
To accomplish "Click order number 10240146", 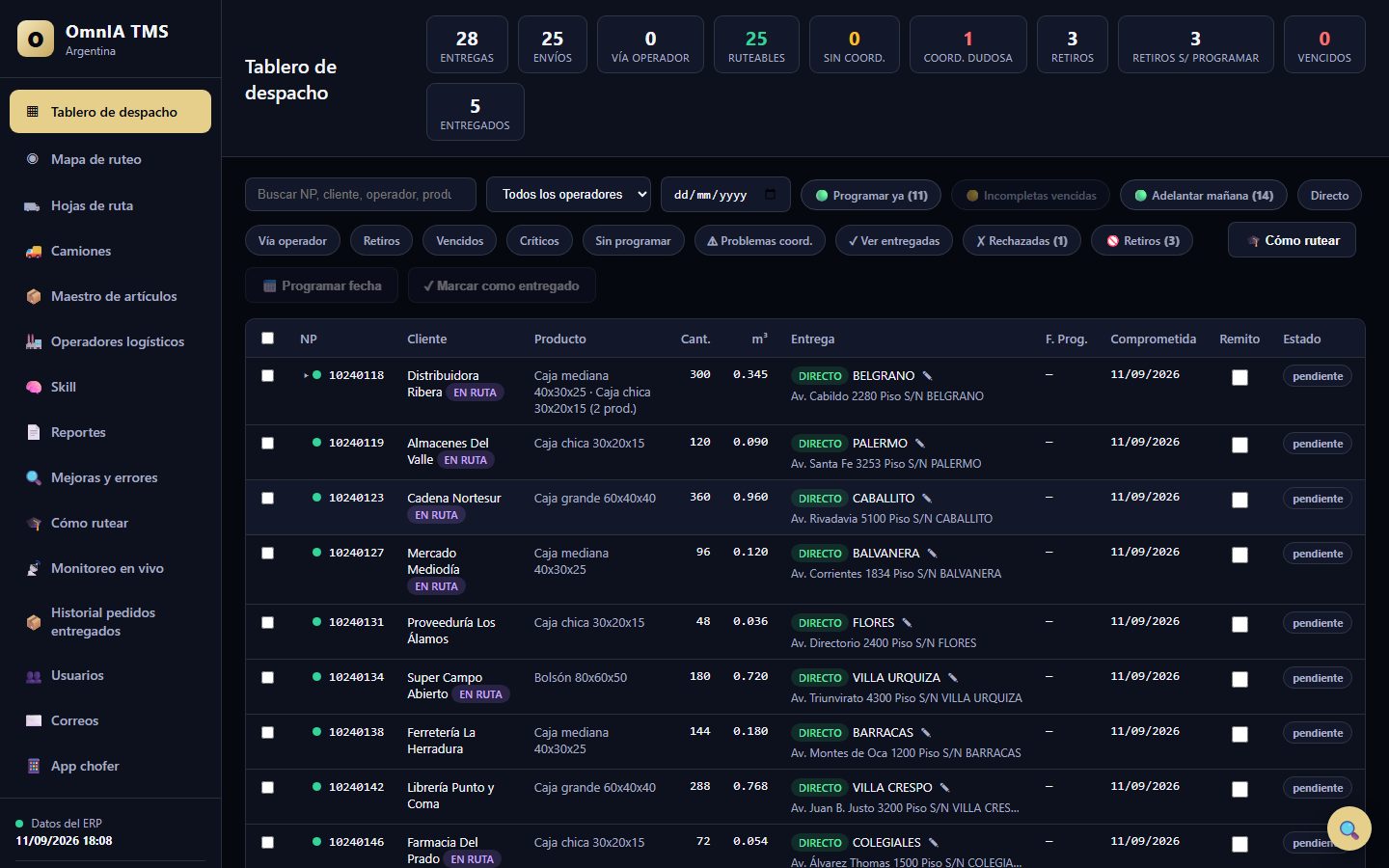I will (x=356, y=842).
